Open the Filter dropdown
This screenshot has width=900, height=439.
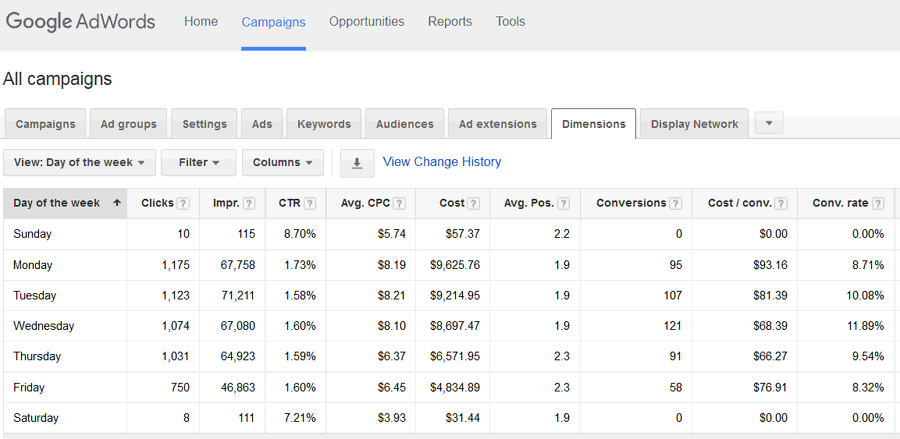pos(199,162)
